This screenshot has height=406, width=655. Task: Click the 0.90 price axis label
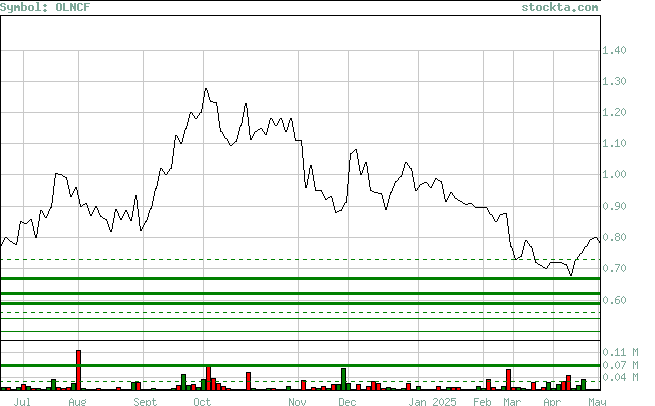click(x=614, y=206)
